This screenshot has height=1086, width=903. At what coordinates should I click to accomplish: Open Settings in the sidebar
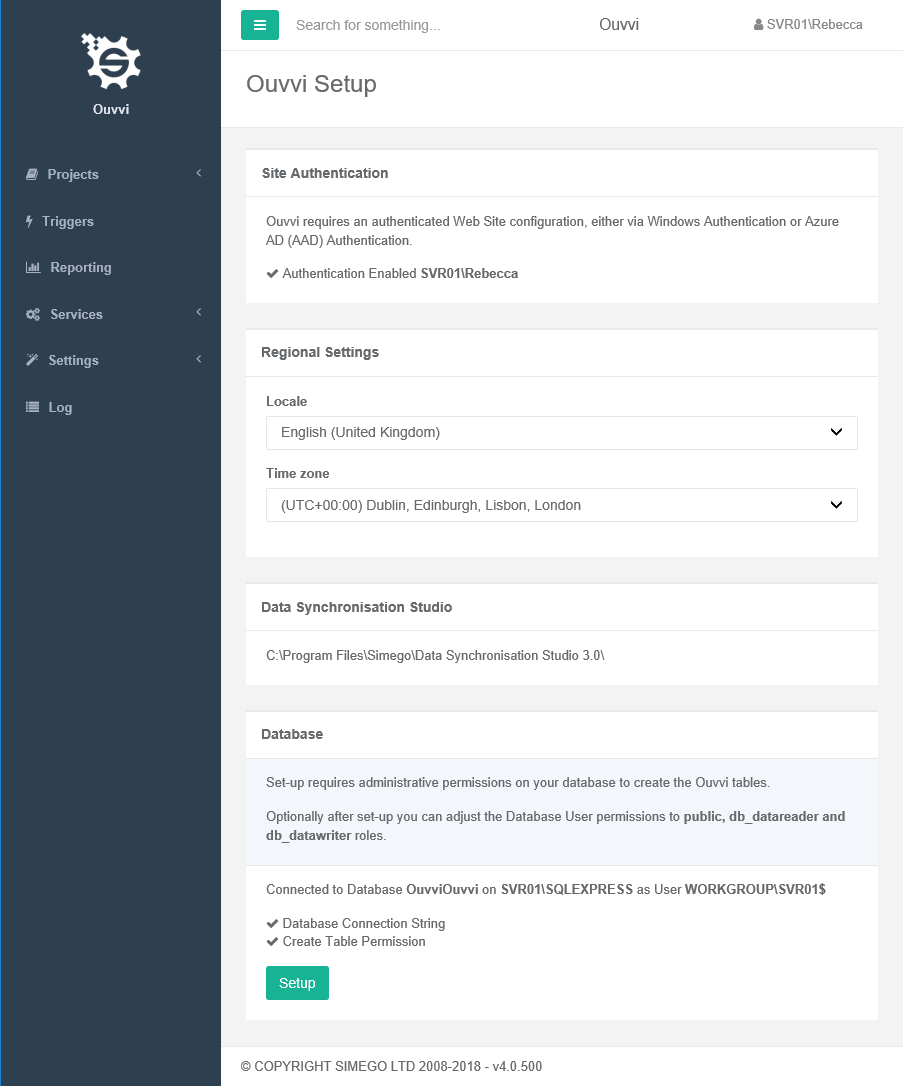[73, 360]
